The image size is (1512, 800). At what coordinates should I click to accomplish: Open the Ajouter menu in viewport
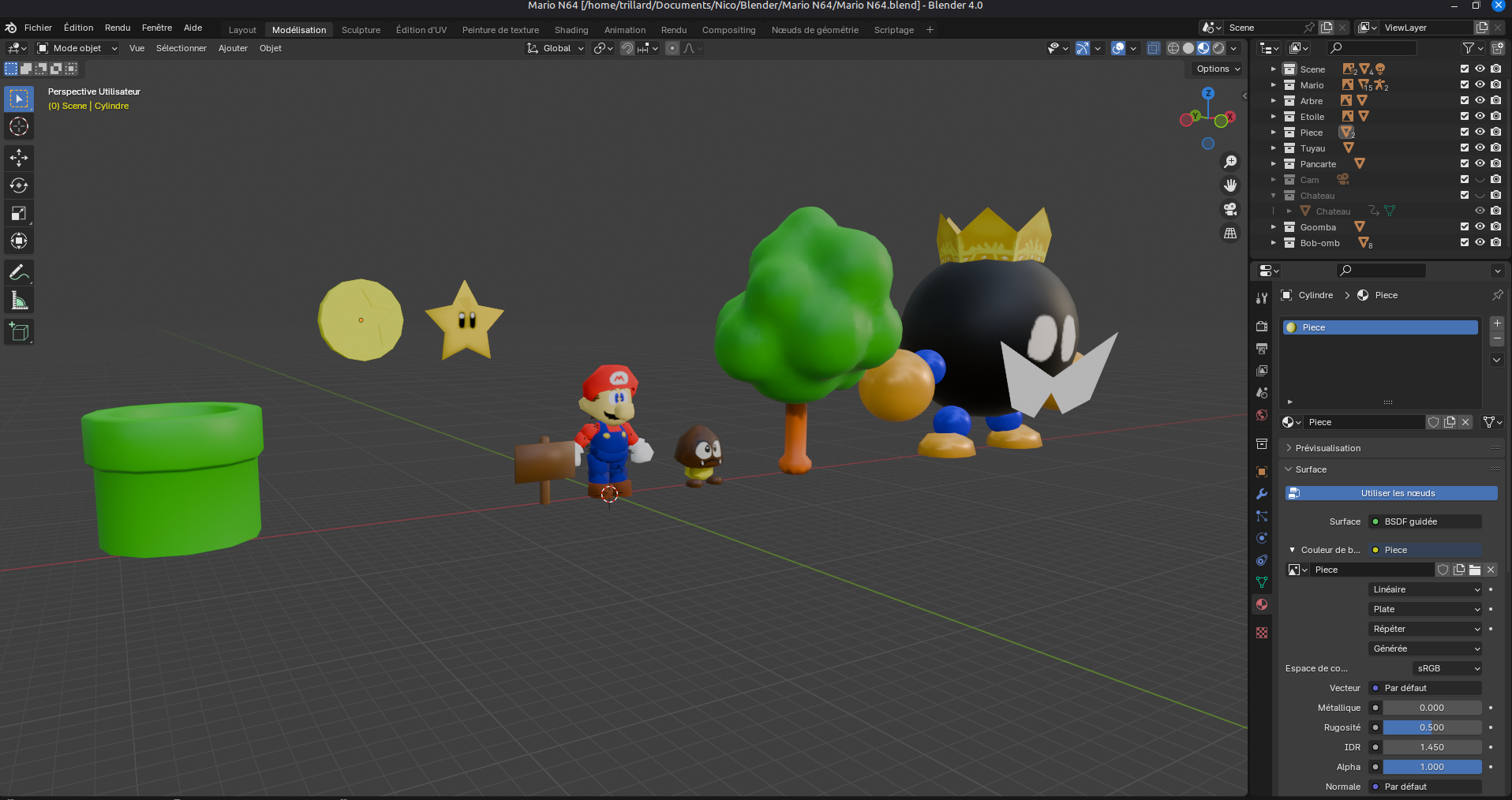233,48
